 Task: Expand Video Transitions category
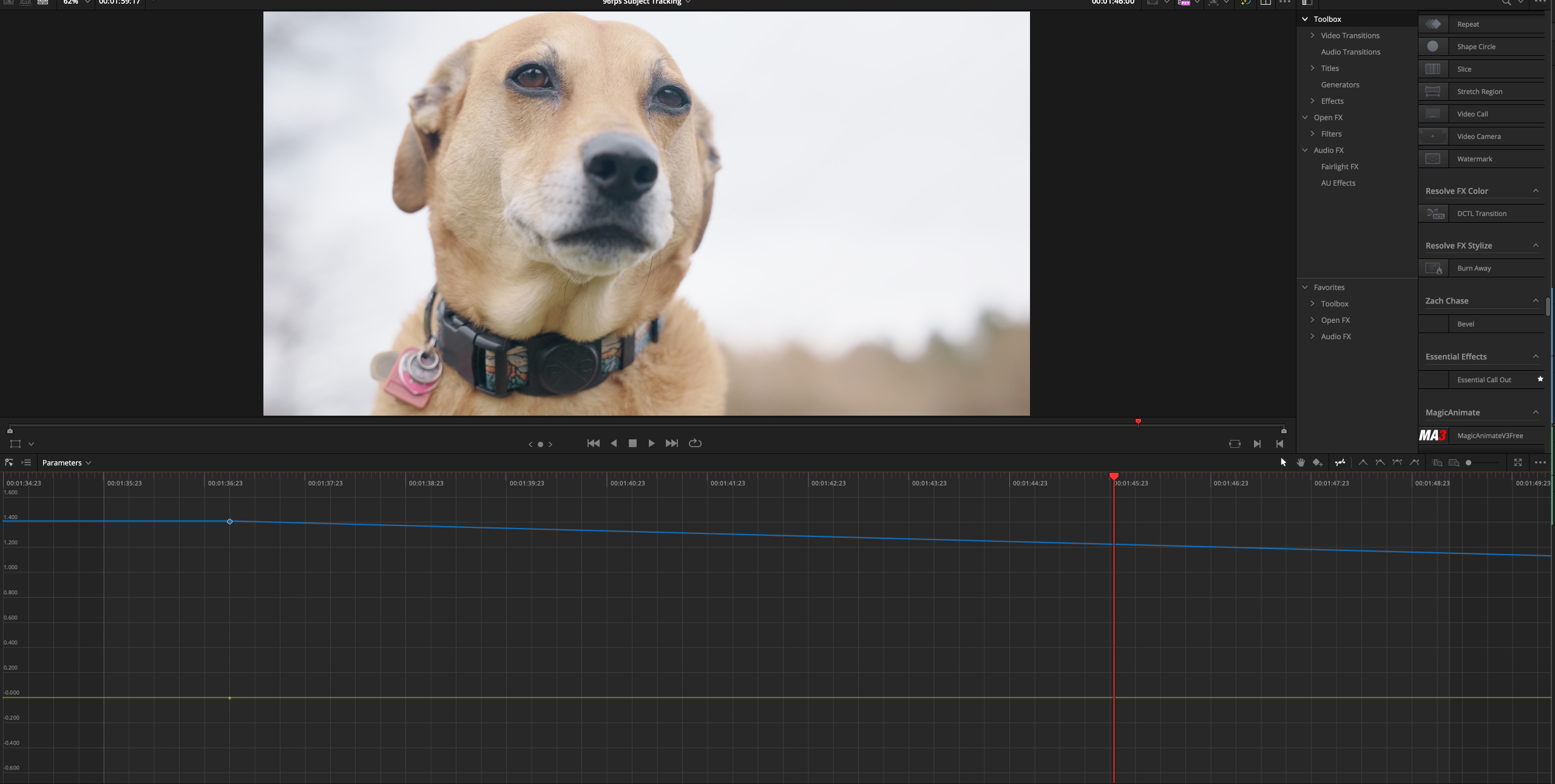[x=1312, y=36]
